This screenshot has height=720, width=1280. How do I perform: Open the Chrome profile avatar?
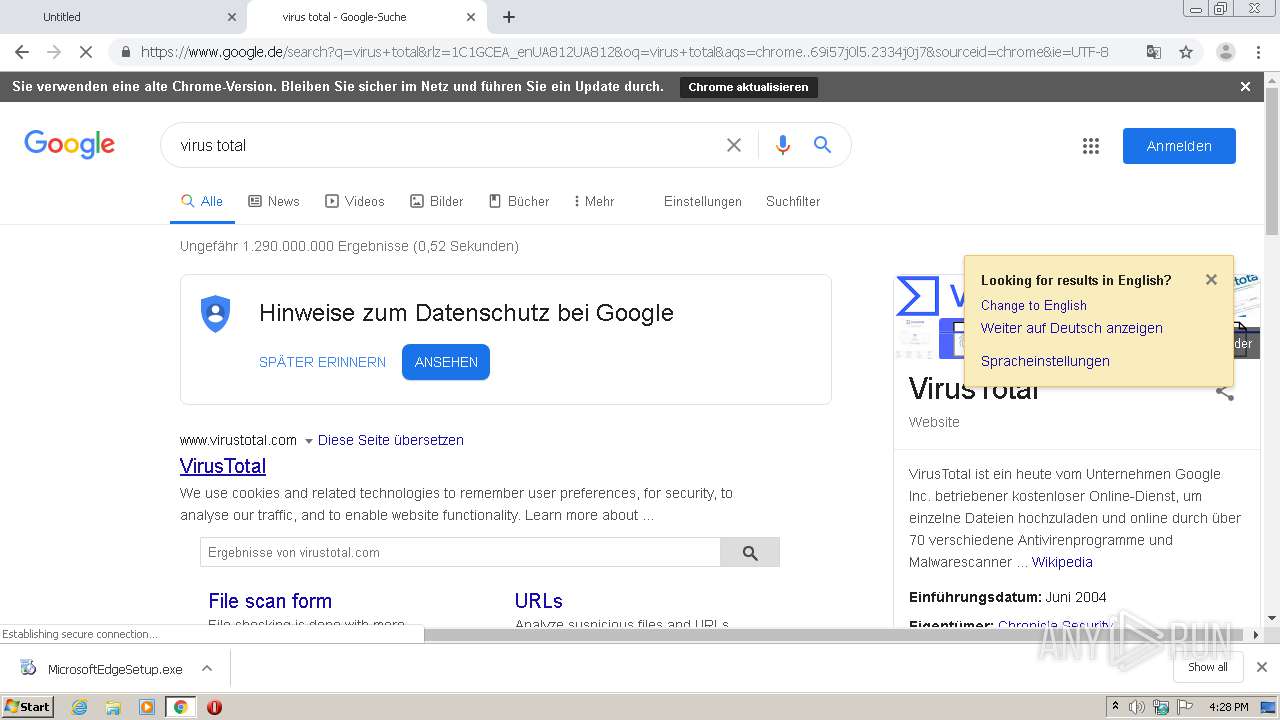coord(1225,52)
